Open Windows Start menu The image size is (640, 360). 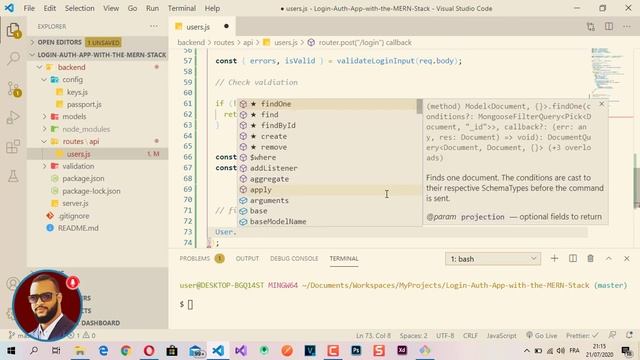tap(11, 351)
